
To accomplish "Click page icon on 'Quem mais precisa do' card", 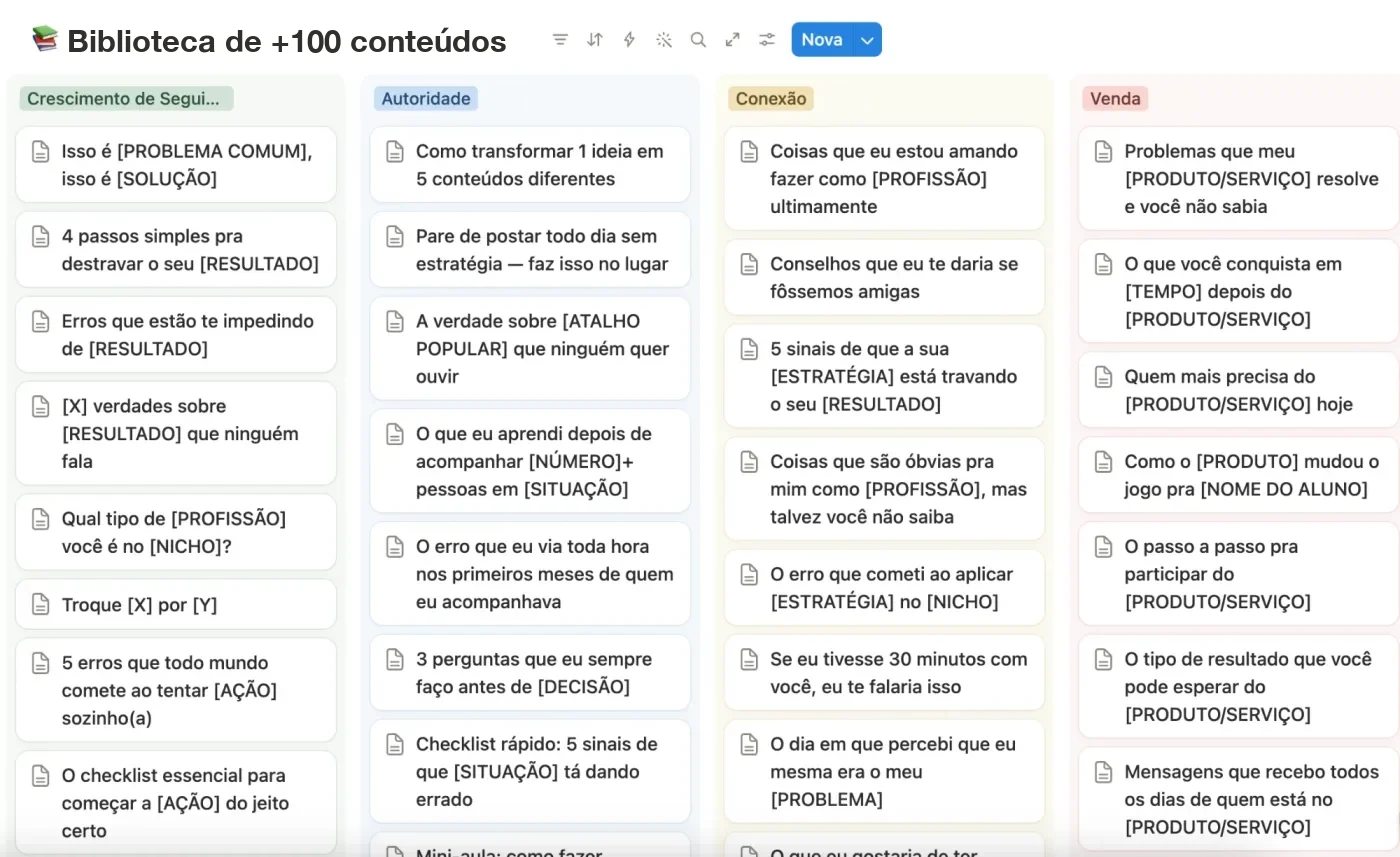I will [x=1103, y=377].
